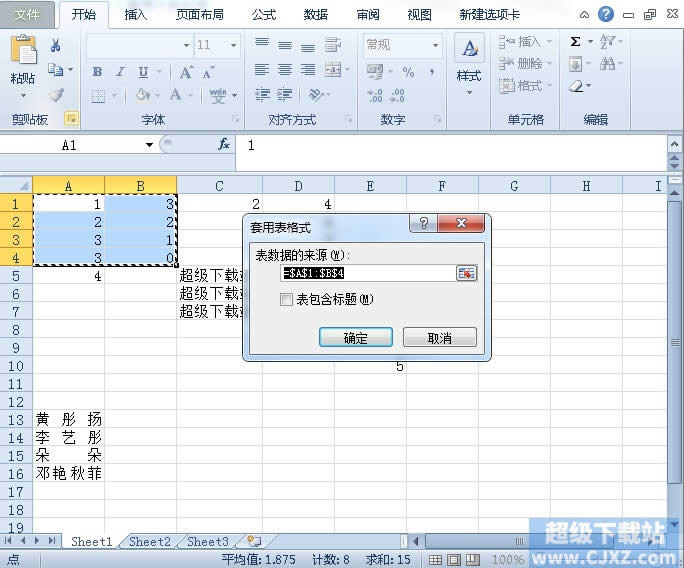Image resolution: width=684 pixels, height=568 pixels.
Task: Click the AutoSum sigma icon
Action: (575, 42)
